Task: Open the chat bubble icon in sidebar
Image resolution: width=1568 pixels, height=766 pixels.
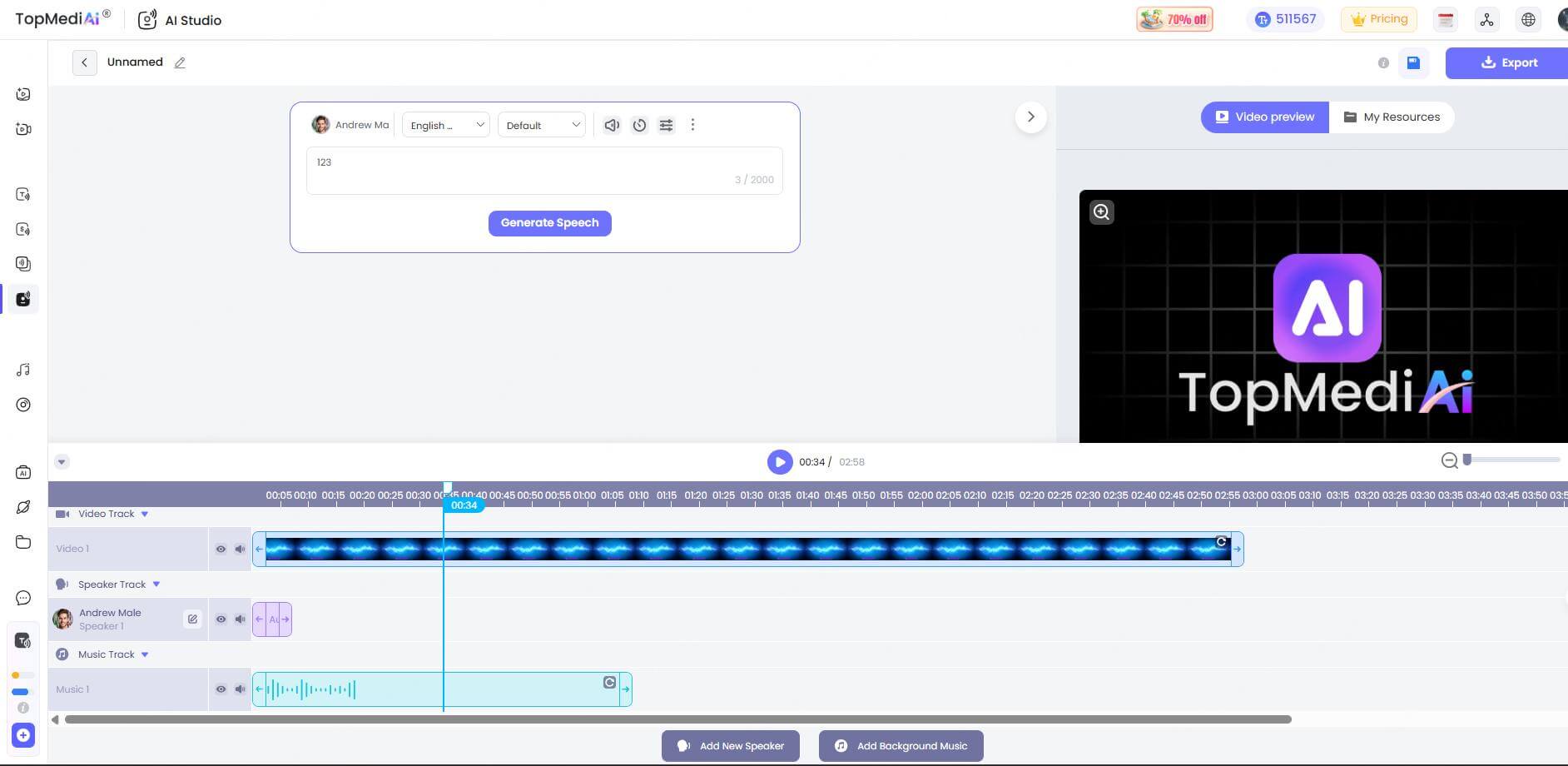Action: [x=23, y=598]
